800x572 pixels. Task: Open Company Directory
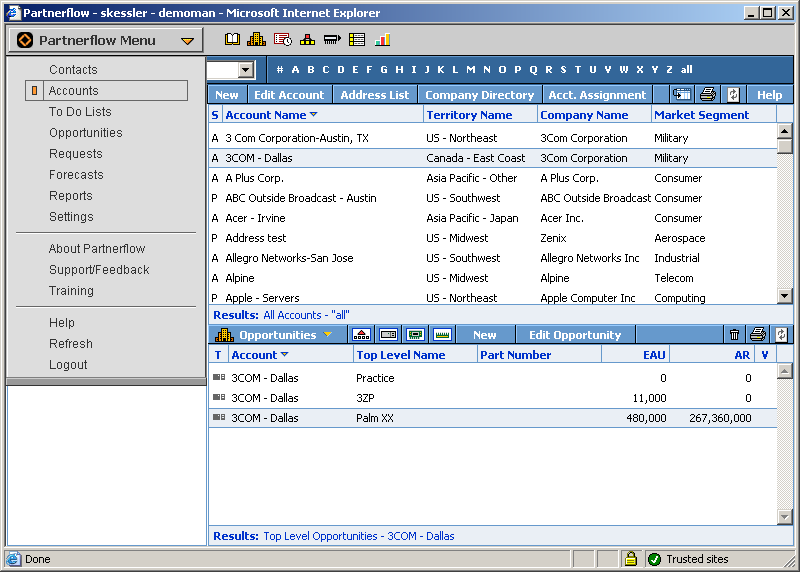coord(480,95)
